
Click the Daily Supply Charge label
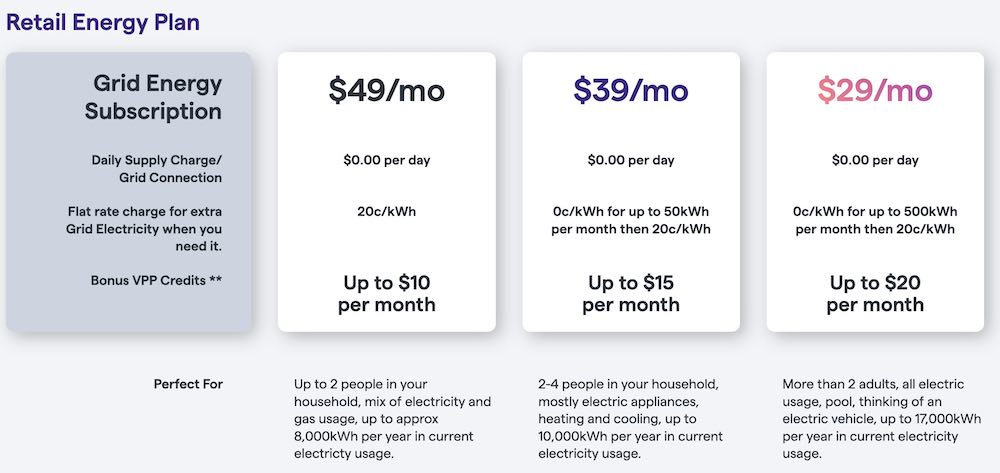pos(157,169)
